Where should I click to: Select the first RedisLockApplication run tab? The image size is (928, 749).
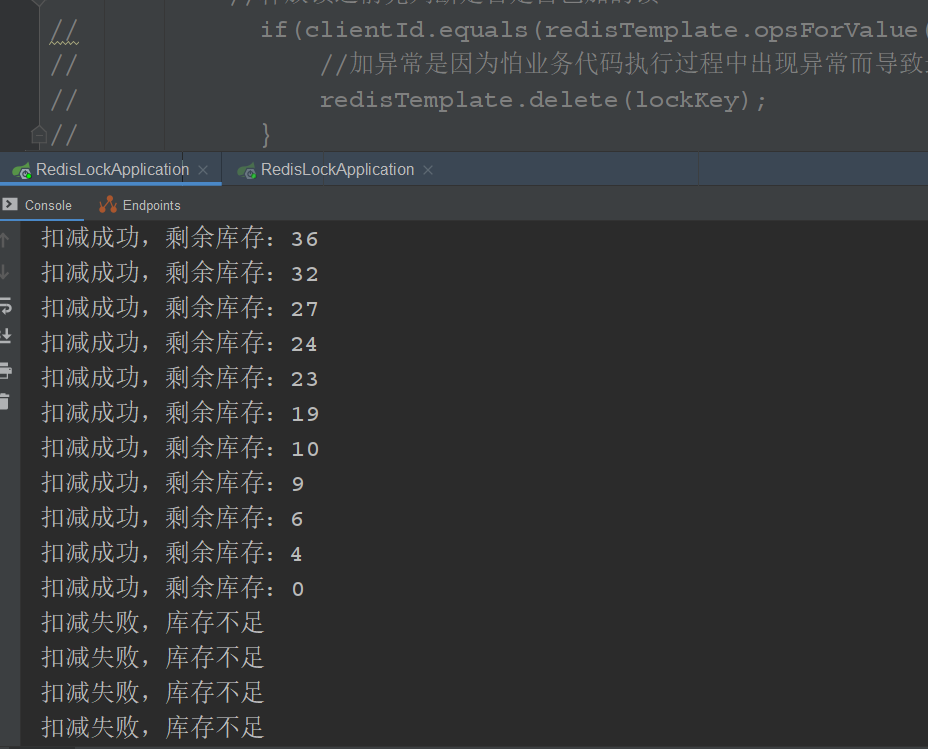click(111, 170)
